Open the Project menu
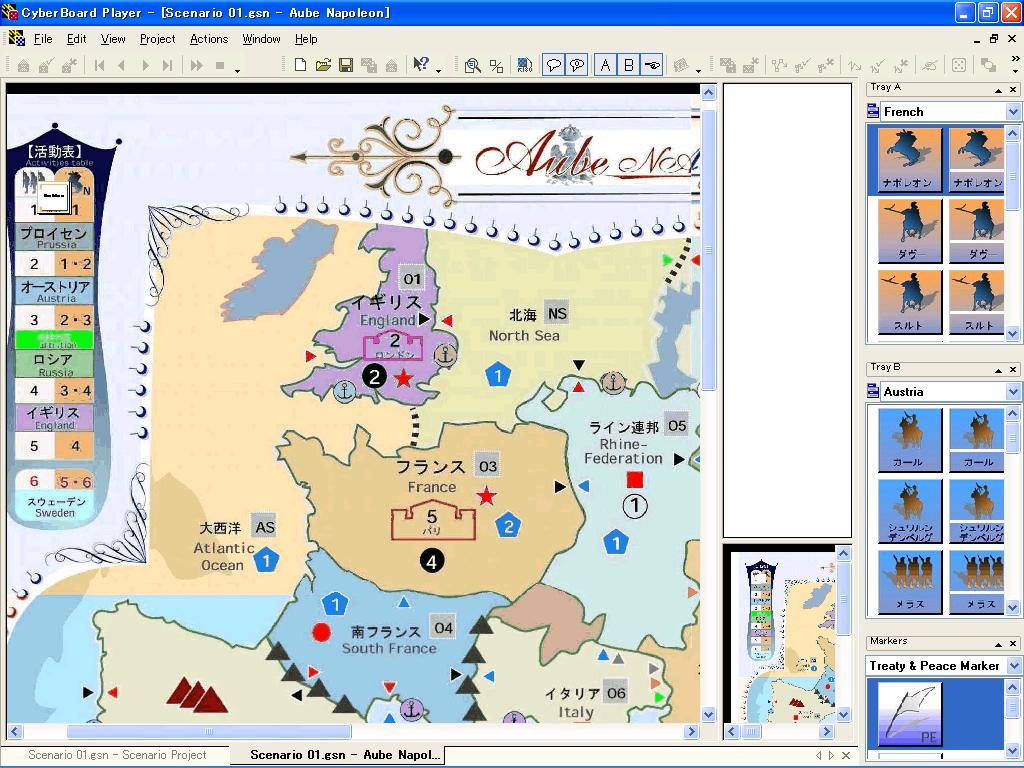1024x768 pixels. (157, 39)
